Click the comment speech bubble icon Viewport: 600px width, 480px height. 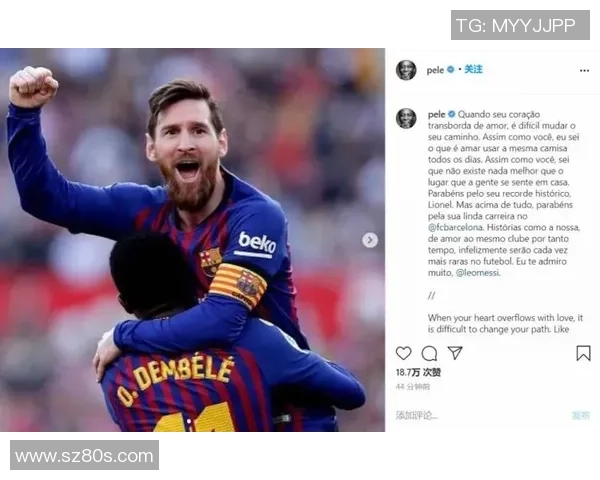pos(429,353)
